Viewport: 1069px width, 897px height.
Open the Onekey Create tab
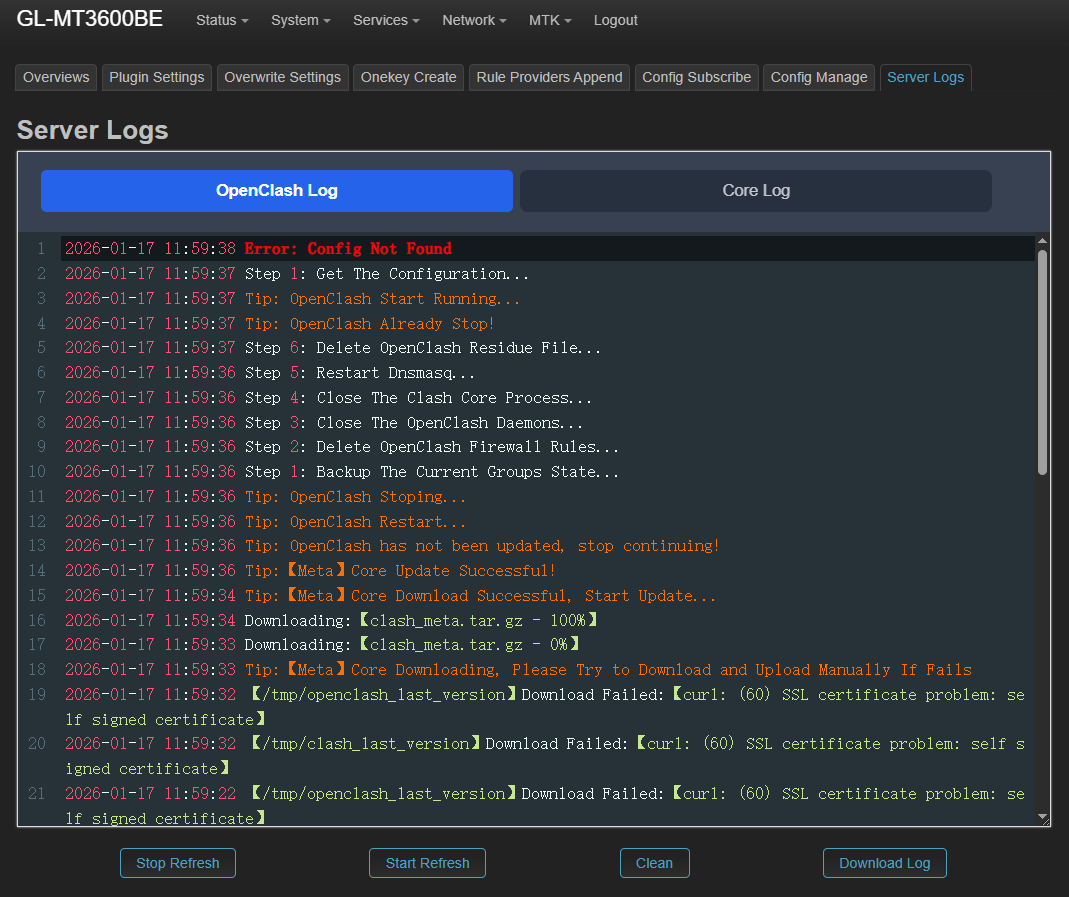(x=408, y=77)
